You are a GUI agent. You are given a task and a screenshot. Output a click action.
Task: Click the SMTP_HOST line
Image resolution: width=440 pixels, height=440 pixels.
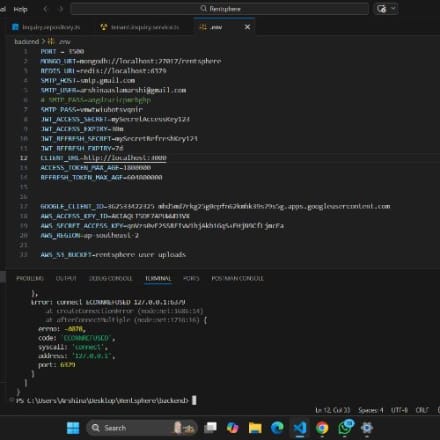pos(88,80)
